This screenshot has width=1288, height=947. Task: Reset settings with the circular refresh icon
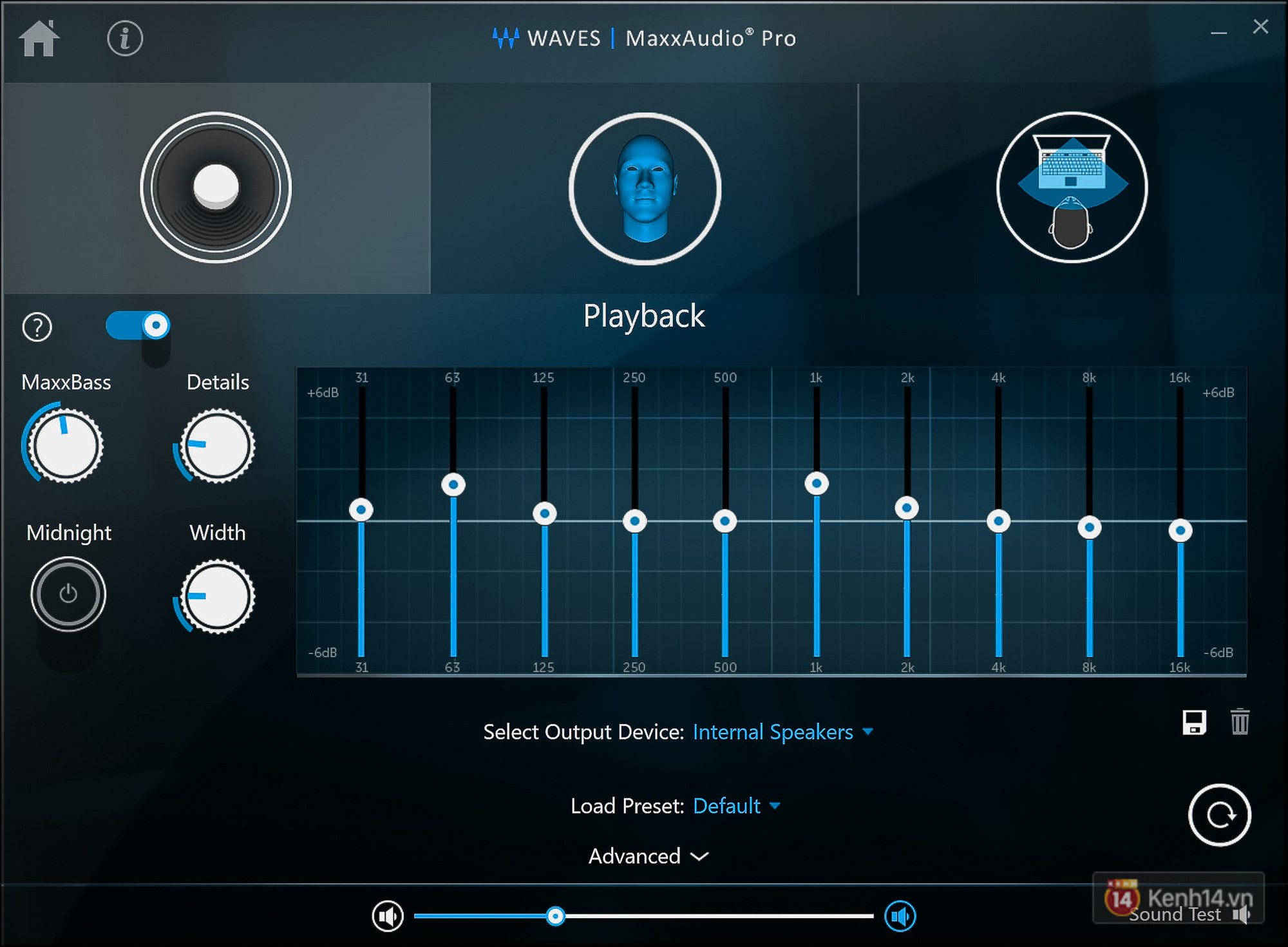click(1220, 815)
